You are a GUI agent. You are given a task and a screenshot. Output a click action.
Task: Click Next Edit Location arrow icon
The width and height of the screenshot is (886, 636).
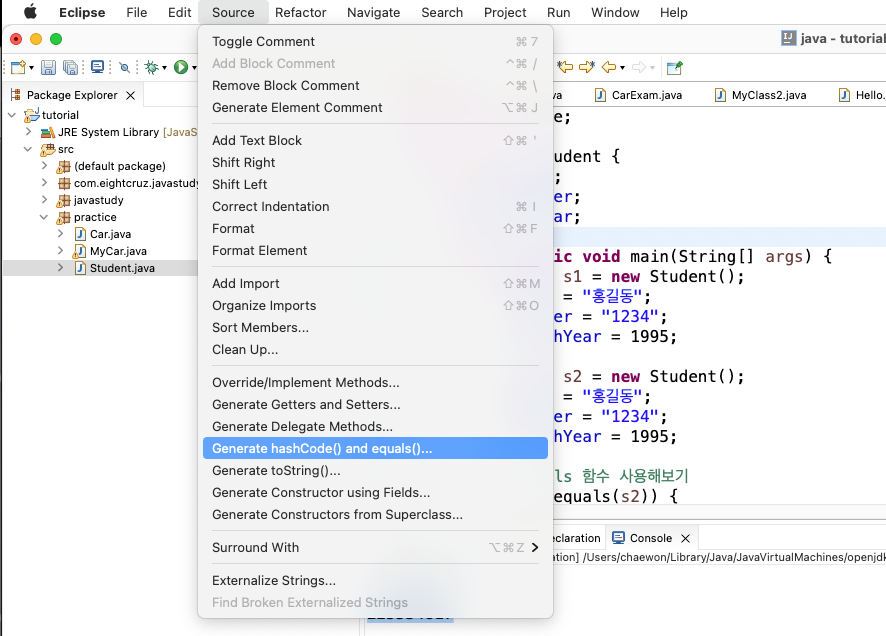587,67
